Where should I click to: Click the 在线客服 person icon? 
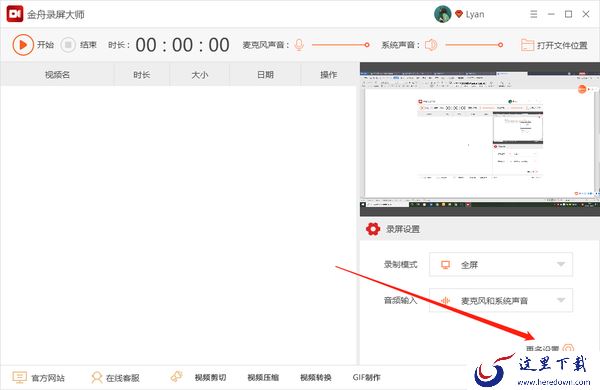pyautogui.click(x=96, y=377)
